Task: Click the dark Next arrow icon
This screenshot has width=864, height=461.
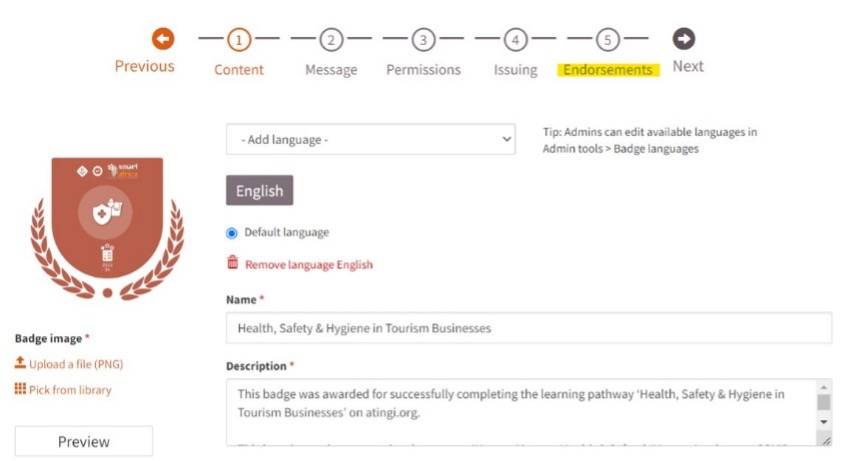Action: click(x=683, y=39)
